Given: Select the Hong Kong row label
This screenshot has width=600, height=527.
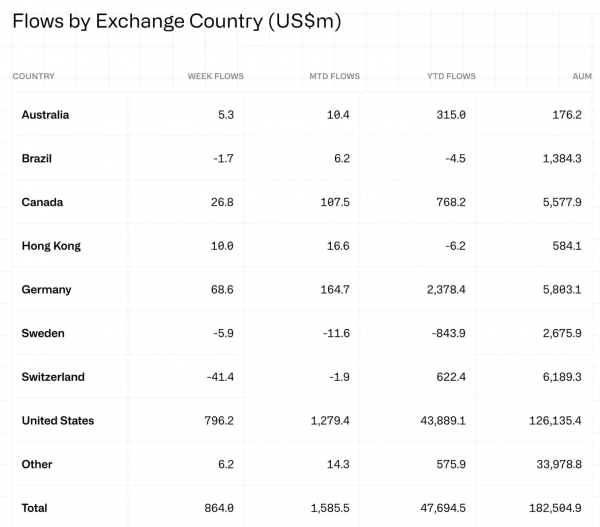Looking at the screenshot, I should pyautogui.click(x=51, y=246).
